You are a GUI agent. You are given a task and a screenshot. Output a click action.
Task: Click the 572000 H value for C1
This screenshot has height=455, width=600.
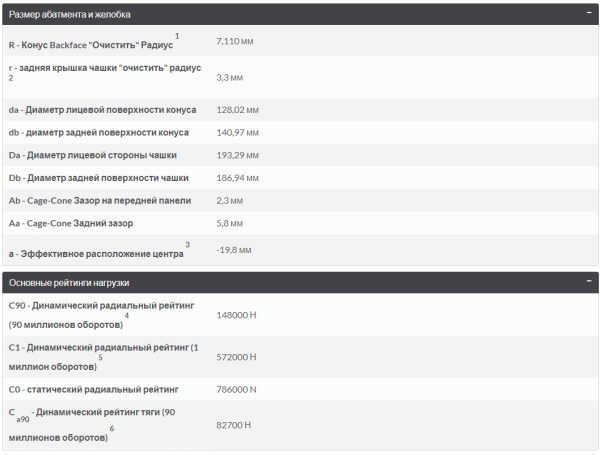click(237, 356)
